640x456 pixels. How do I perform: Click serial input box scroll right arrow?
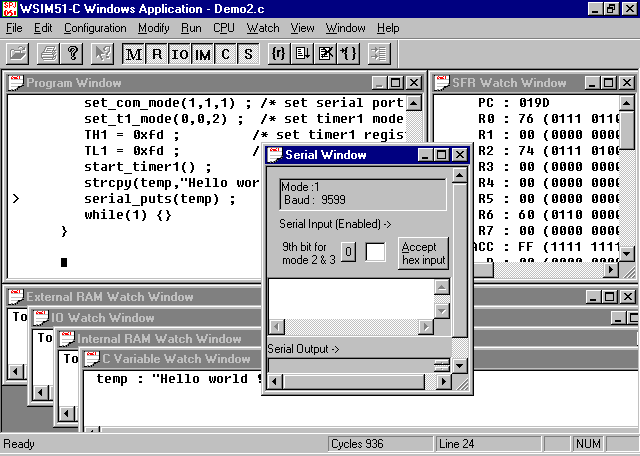click(426, 327)
